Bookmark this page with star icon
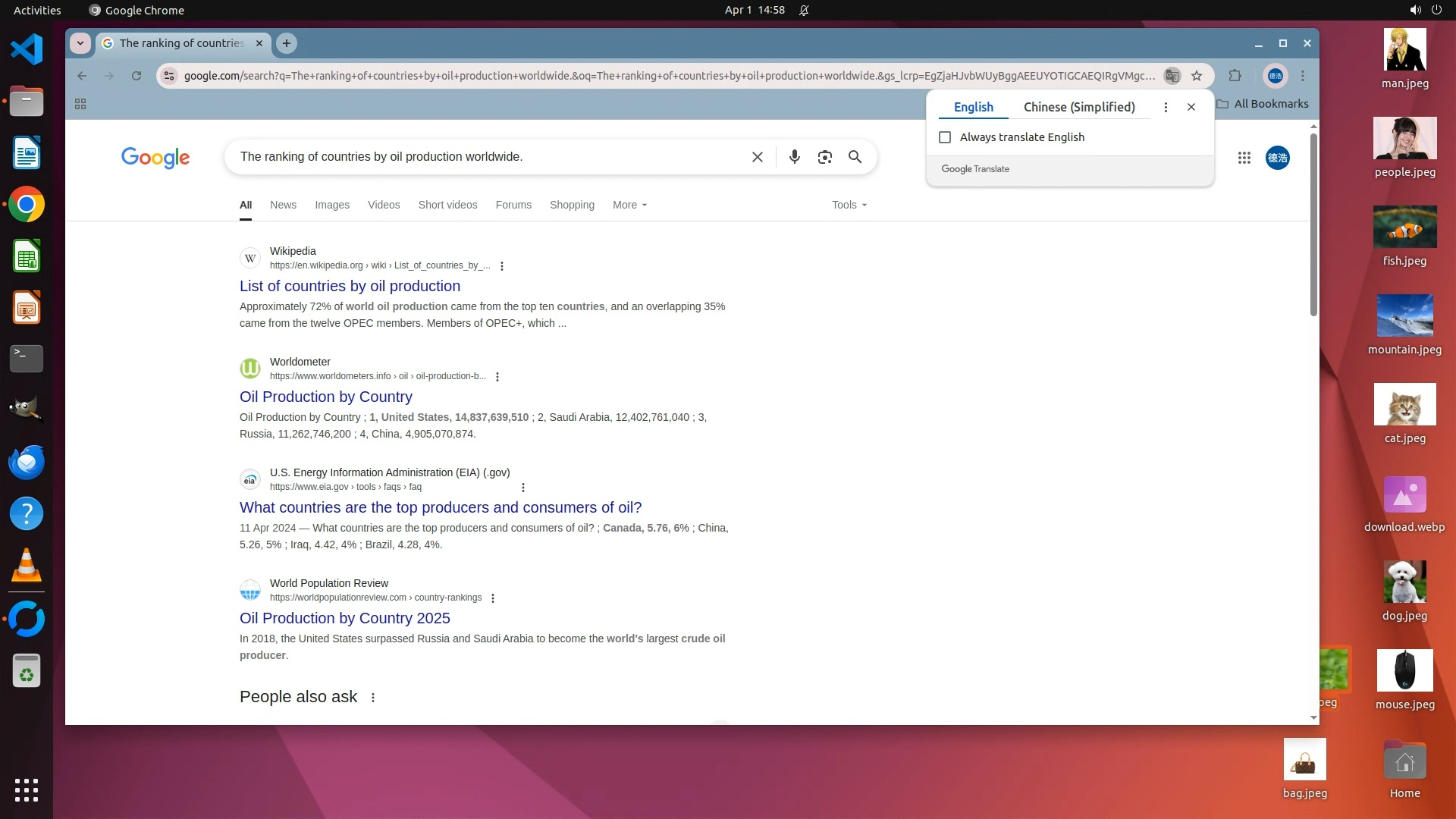 [1197, 76]
